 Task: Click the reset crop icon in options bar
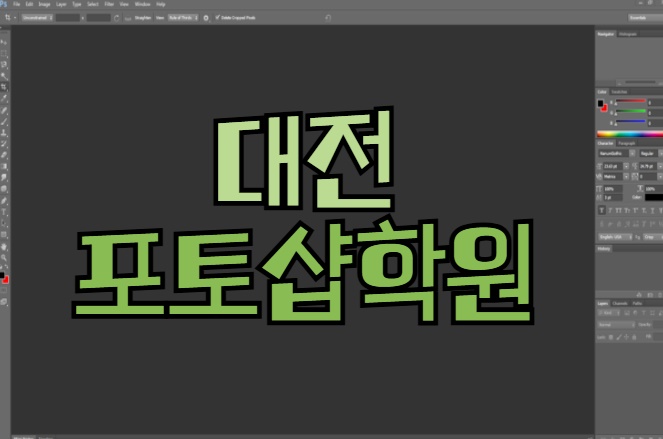(x=328, y=18)
